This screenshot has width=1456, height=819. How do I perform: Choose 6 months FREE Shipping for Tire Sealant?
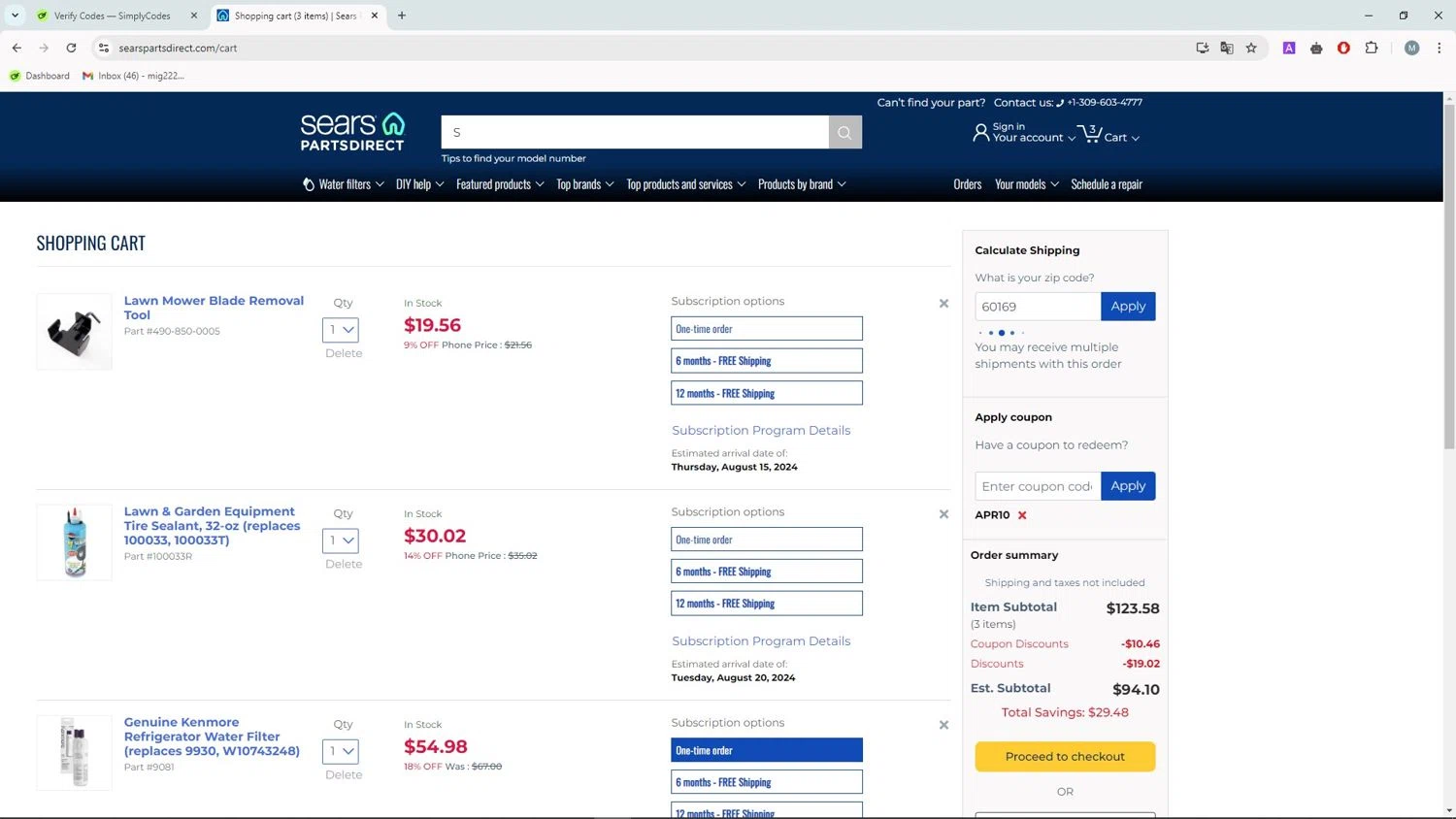click(x=766, y=572)
